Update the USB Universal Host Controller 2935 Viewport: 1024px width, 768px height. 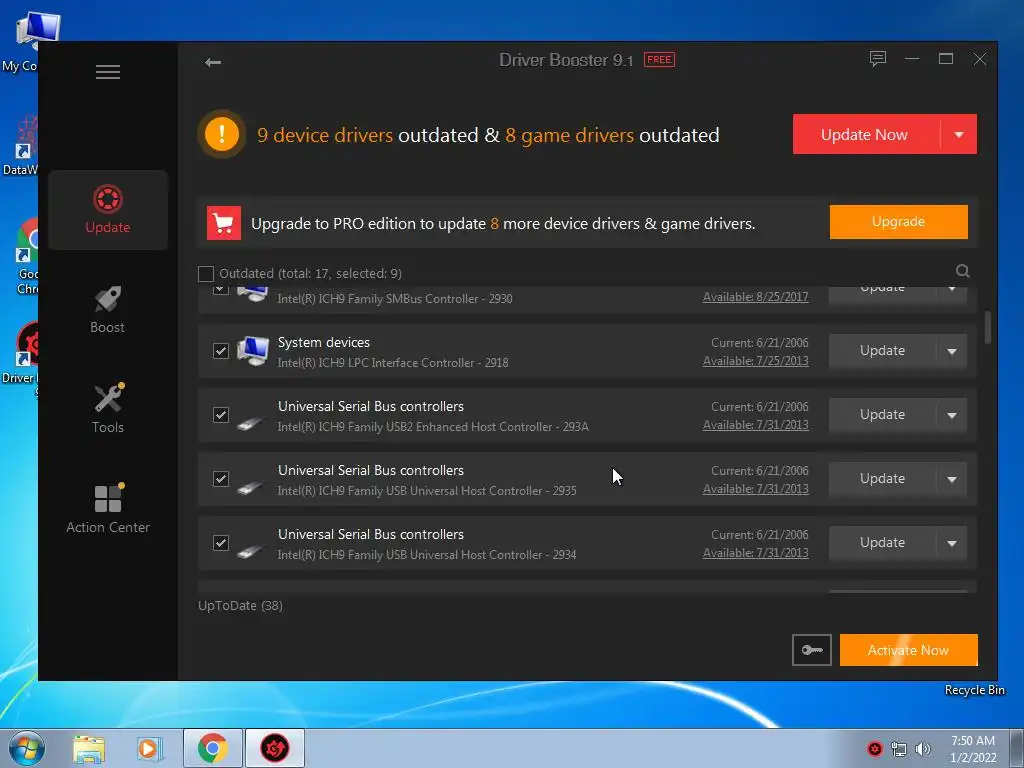(x=882, y=479)
